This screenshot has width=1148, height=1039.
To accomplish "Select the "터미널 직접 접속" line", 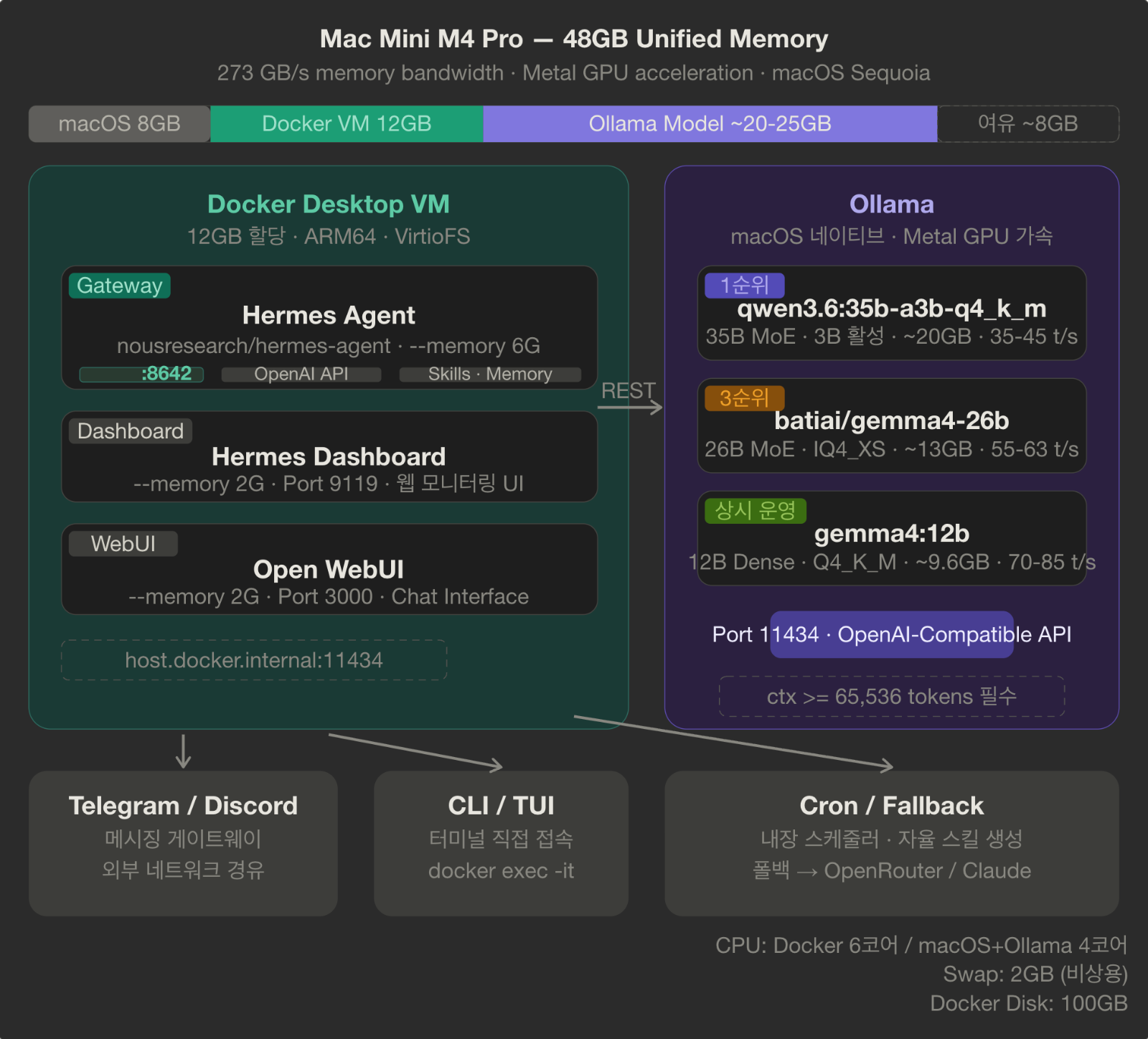I will 501,839.
